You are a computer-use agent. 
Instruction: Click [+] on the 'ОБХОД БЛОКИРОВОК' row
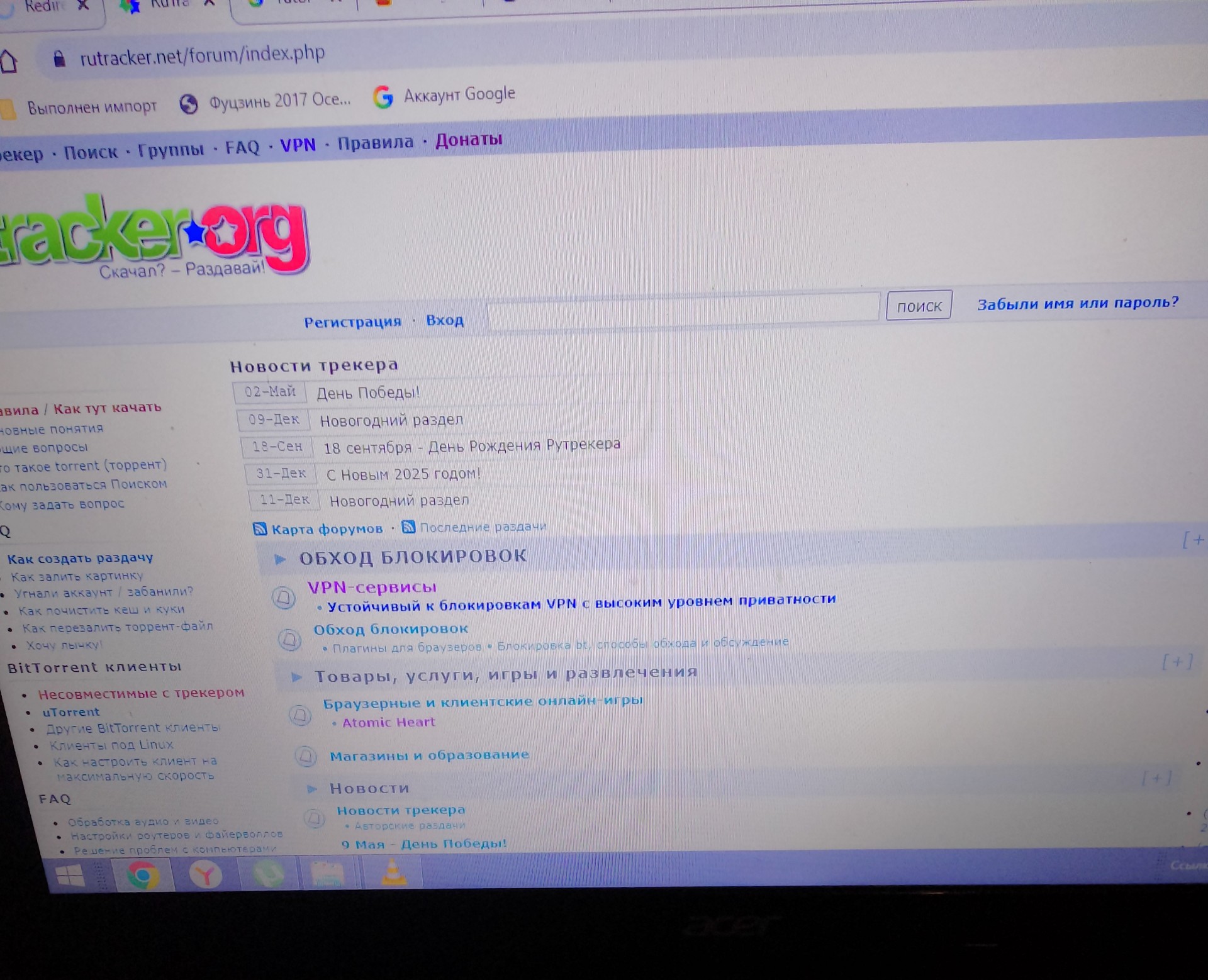tap(1194, 540)
